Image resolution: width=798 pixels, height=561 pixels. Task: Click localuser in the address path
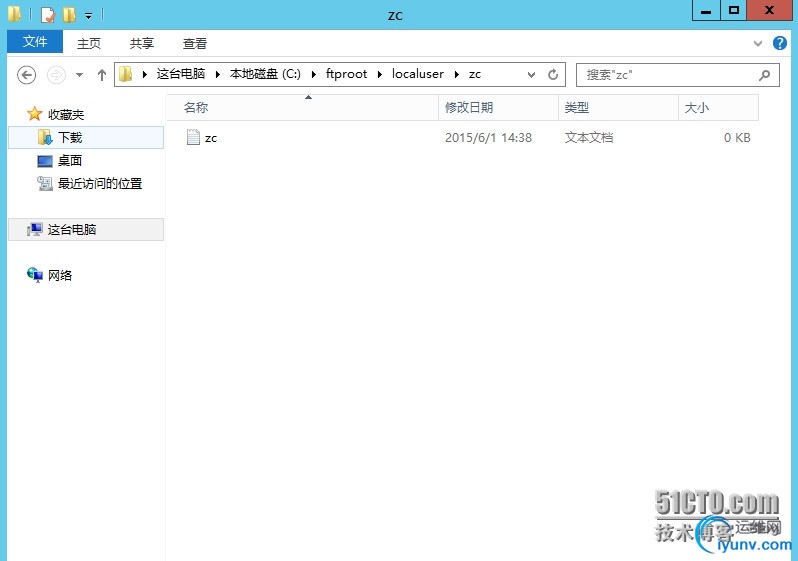418,74
